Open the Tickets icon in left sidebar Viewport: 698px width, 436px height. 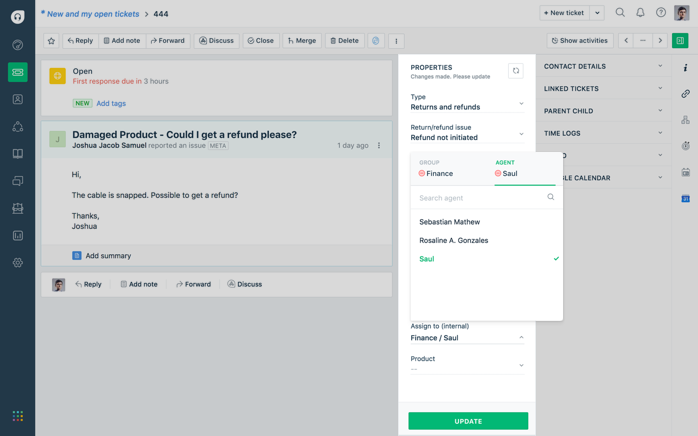tap(17, 72)
